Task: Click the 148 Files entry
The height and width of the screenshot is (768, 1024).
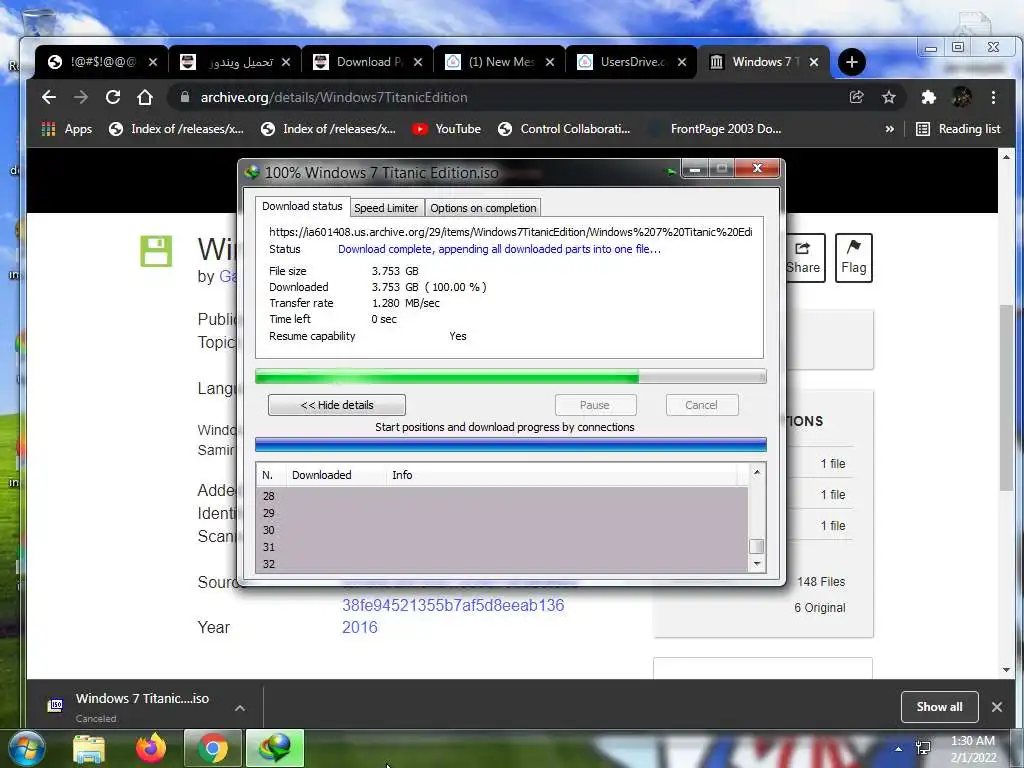Action: (x=821, y=582)
